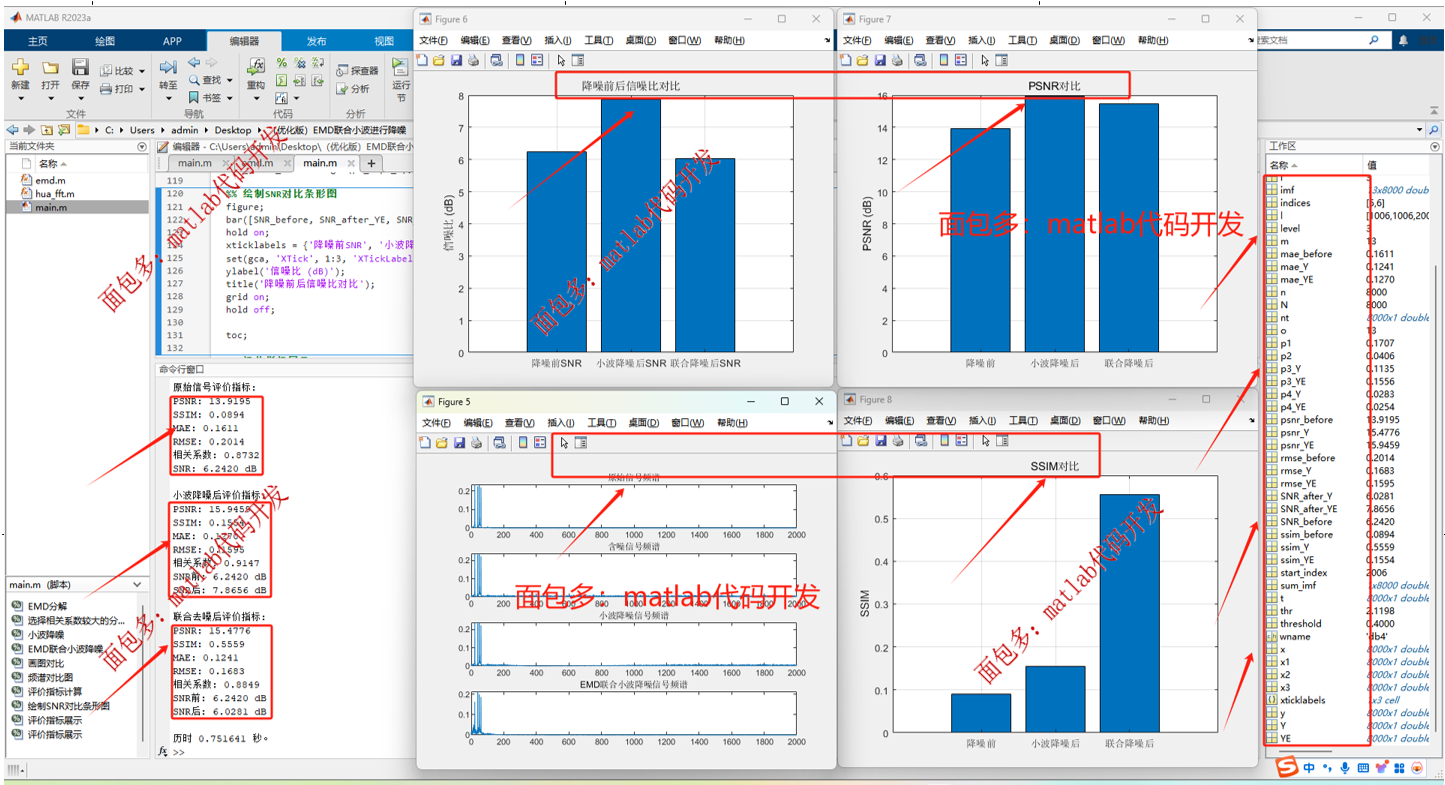Open the 工具(T) menu in Figure 7

click(x=1022, y=40)
